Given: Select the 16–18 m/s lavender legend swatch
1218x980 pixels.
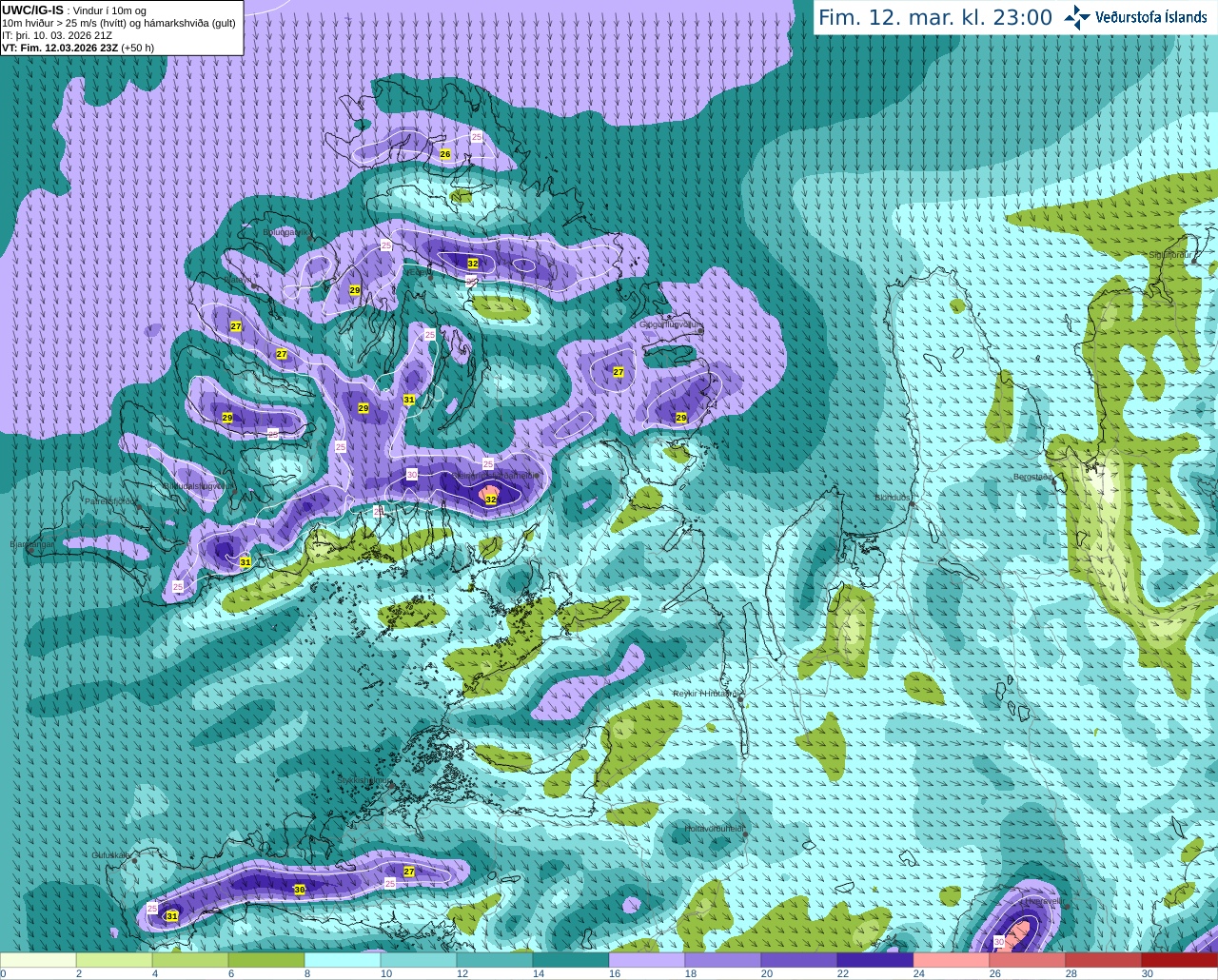Looking at the screenshot, I should click(647, 960).
